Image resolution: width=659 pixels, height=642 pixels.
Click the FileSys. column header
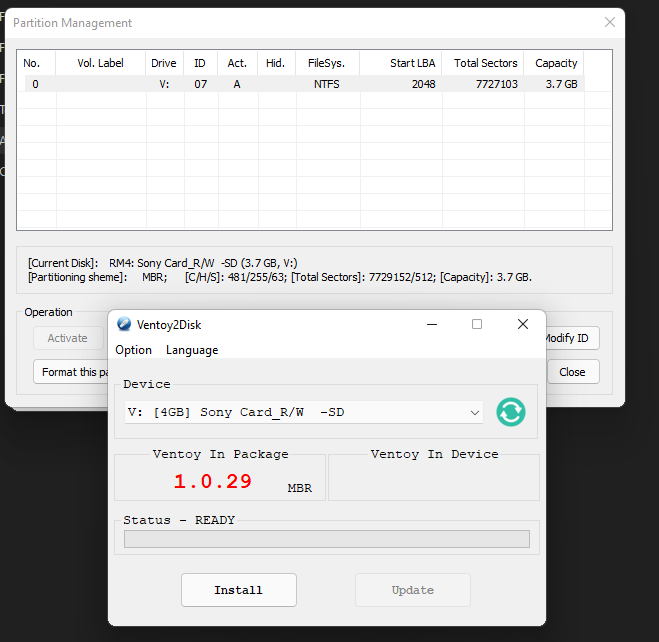(x=327, y=63)
